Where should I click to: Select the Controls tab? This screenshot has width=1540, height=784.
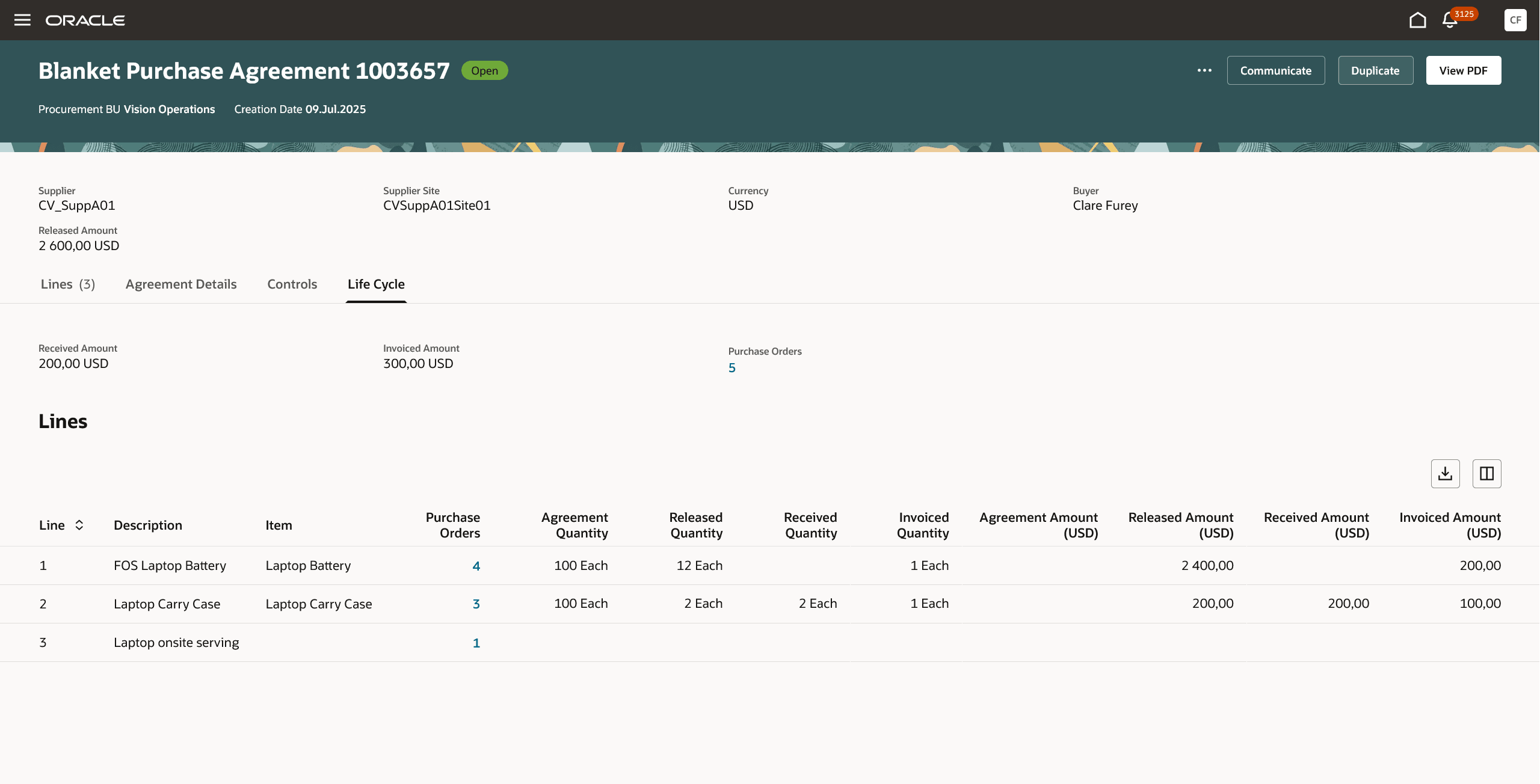292,284
